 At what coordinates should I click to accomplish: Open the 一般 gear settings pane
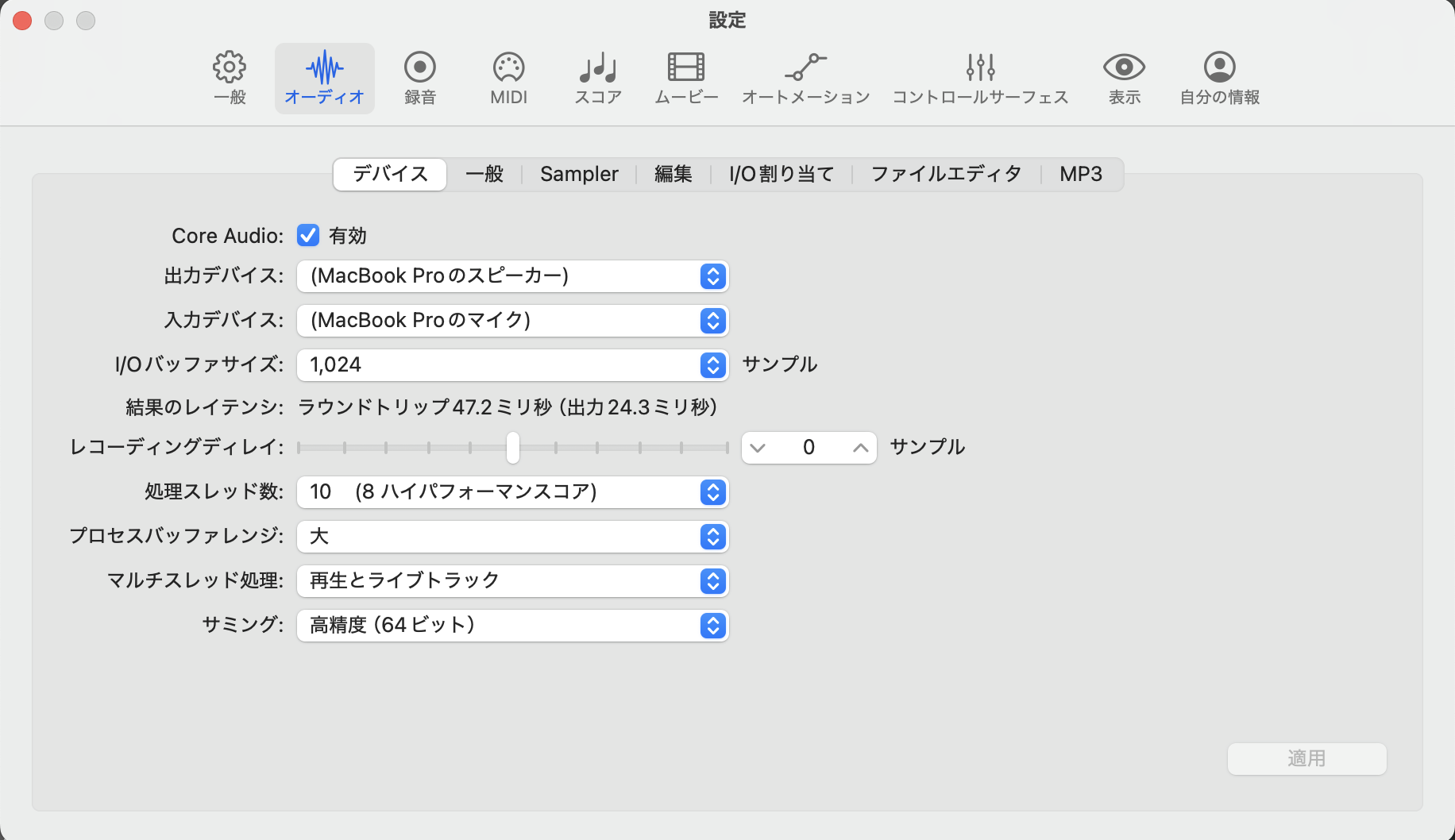click(230, 78)
